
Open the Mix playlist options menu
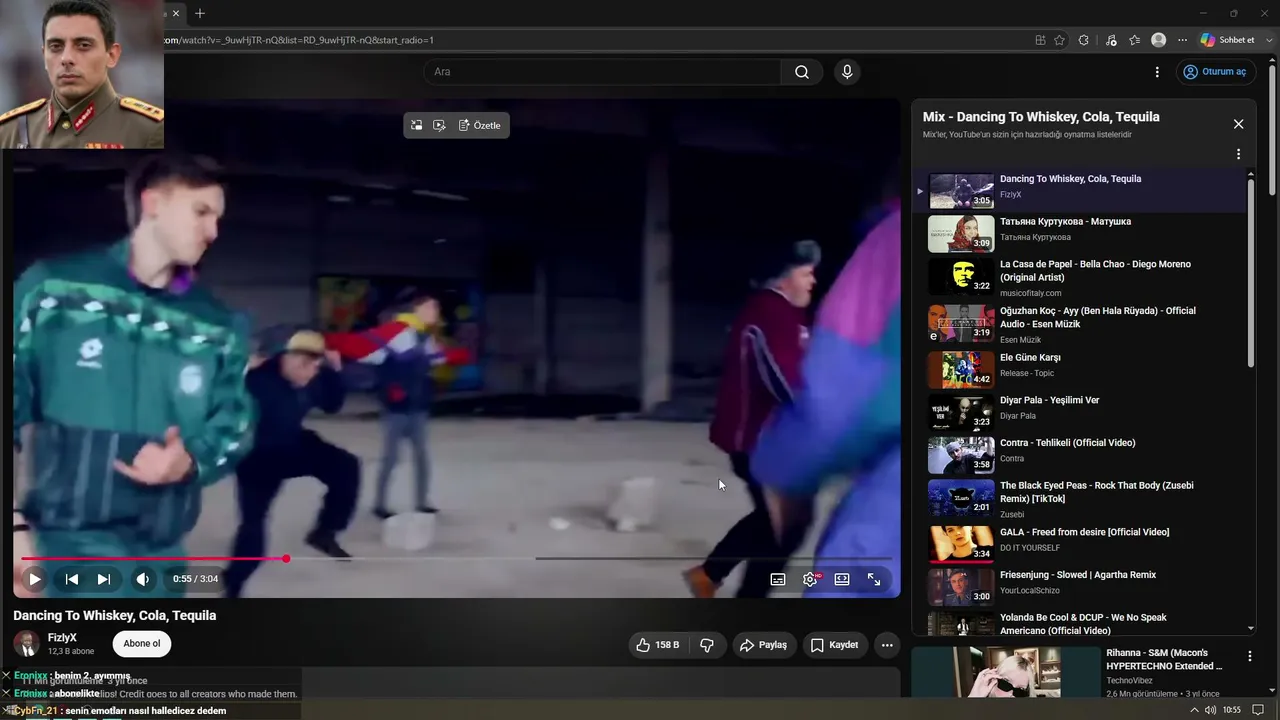(x=1238, y=154)
